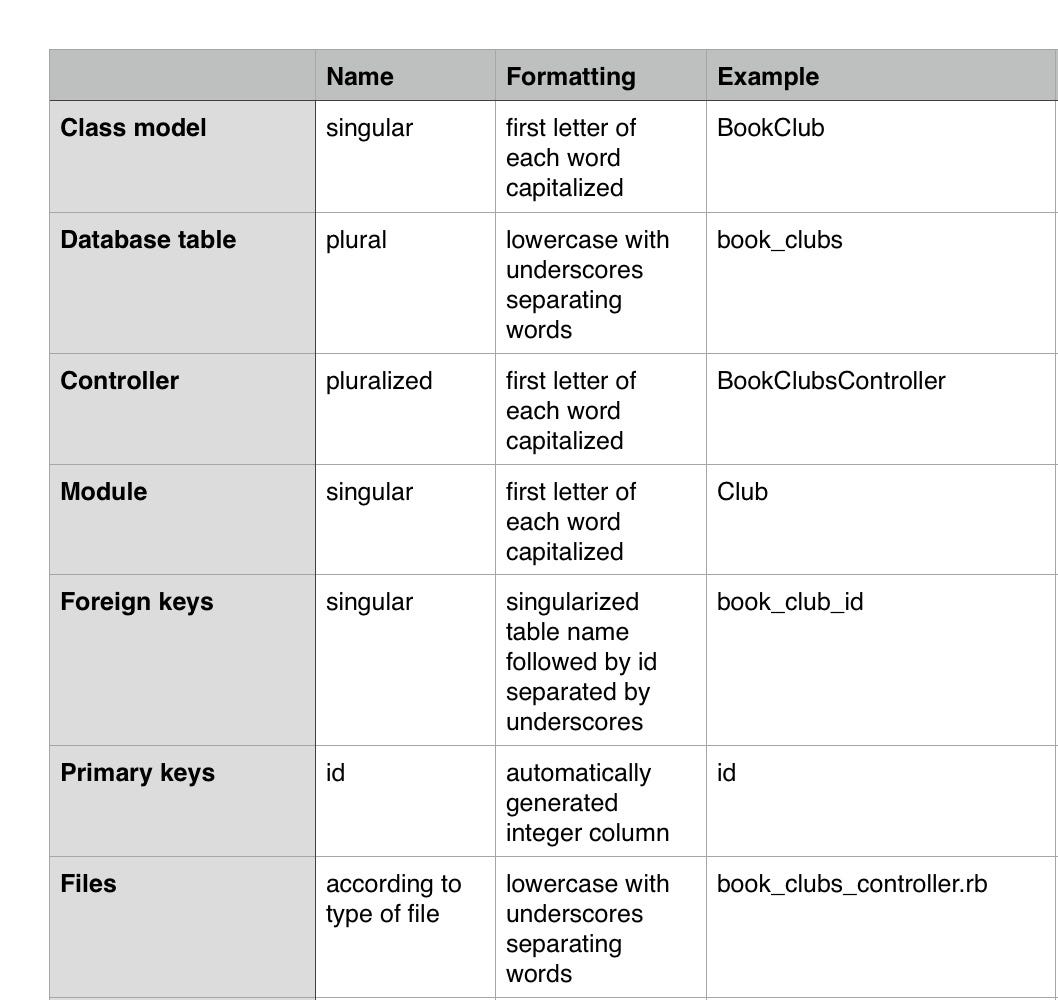Select the Module row label
Image resolution: width=1058 pixels, height=1000 pixels.
(x=103, y=491)
